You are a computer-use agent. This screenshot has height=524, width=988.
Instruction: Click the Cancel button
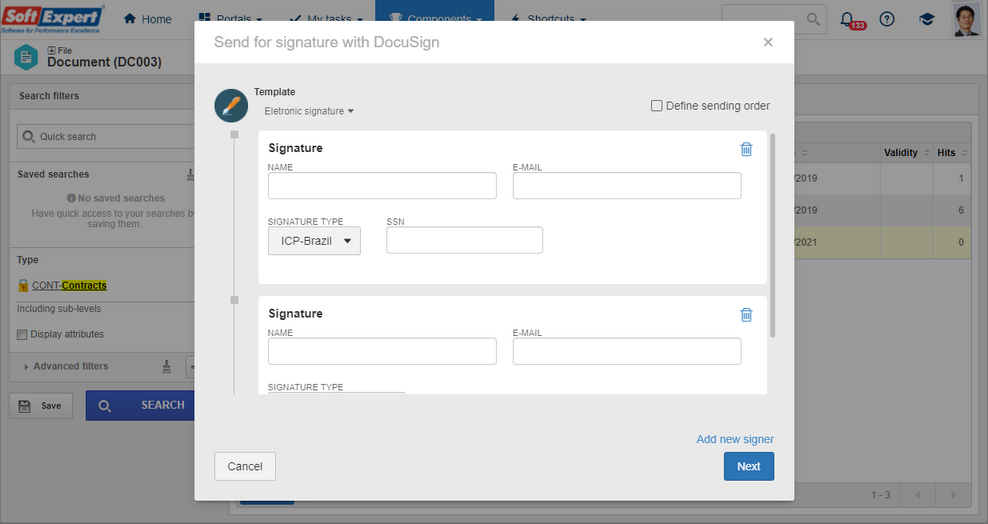[245, 467]
